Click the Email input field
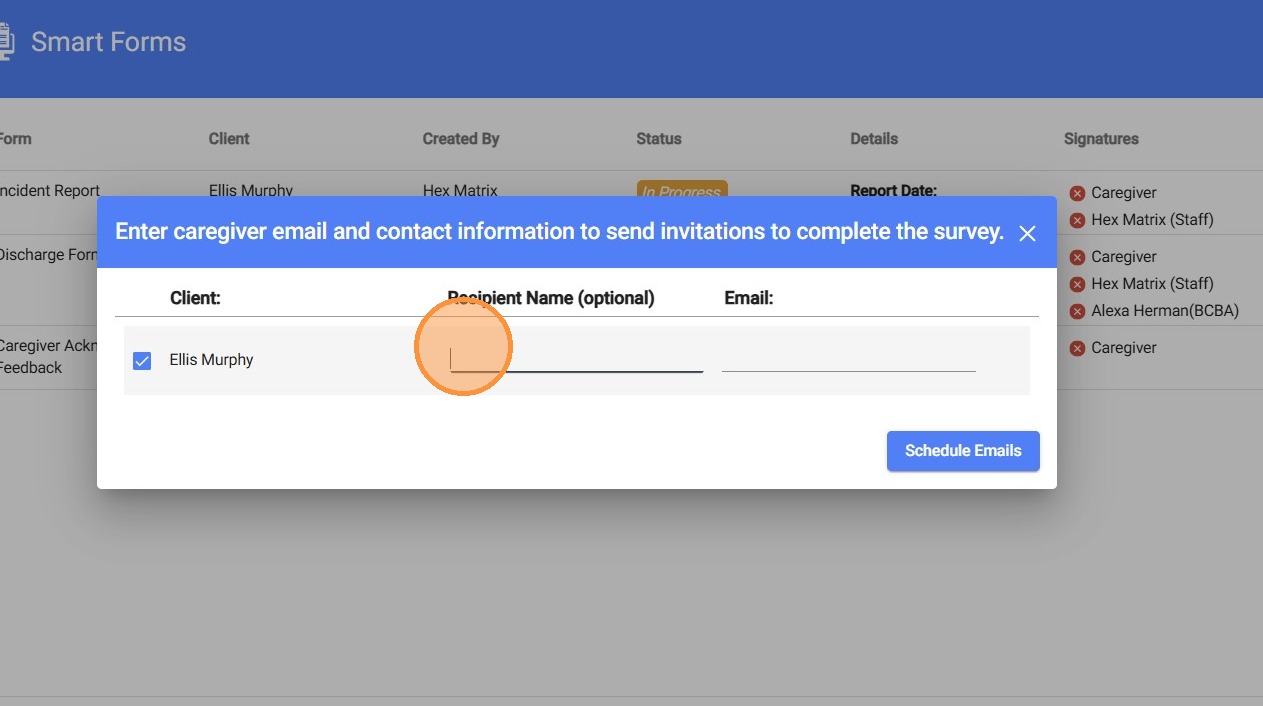Viewport: 1263px width, 706px height. tap(848, 360)
